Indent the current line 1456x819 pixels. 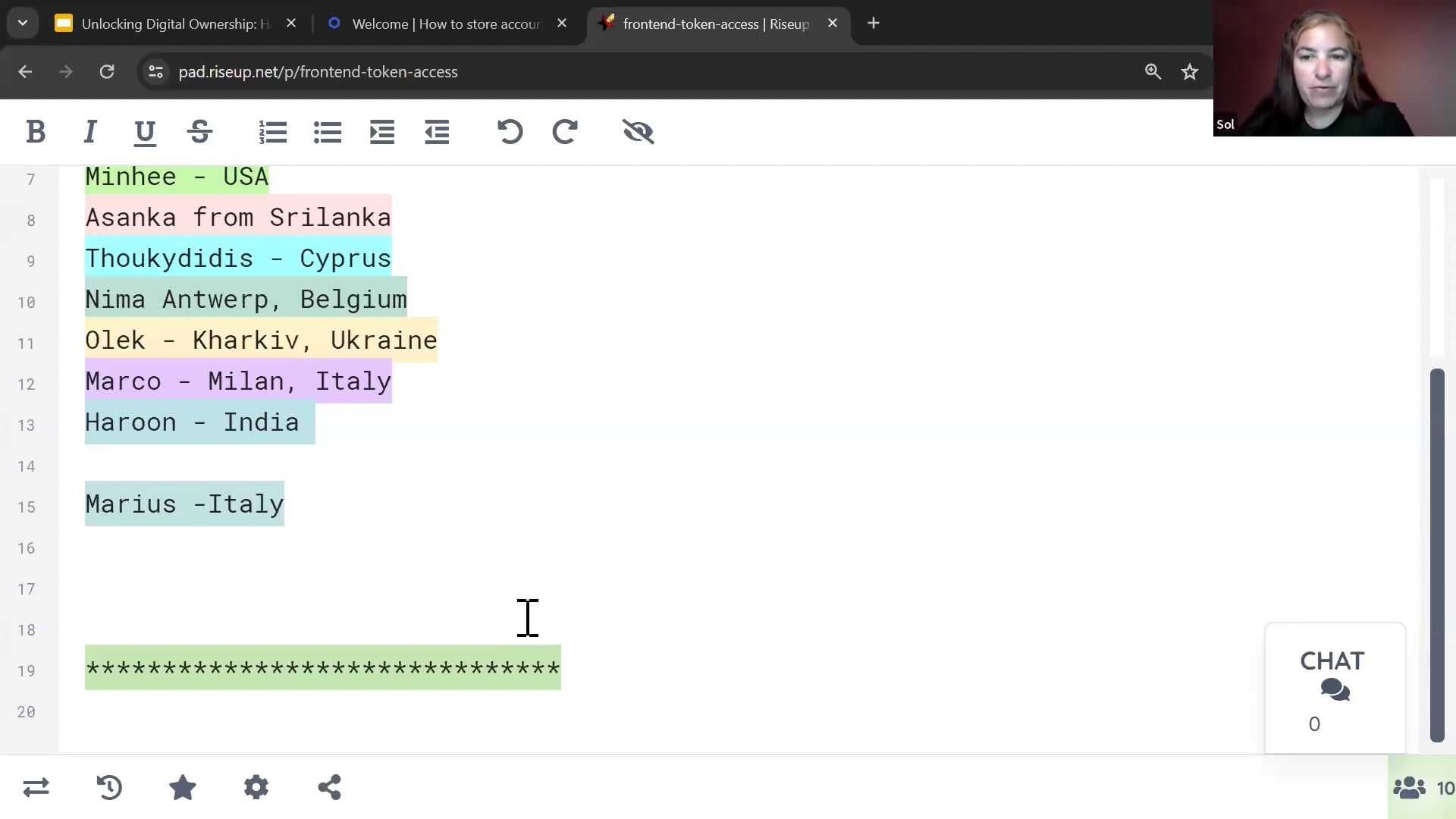pos(381,132)
